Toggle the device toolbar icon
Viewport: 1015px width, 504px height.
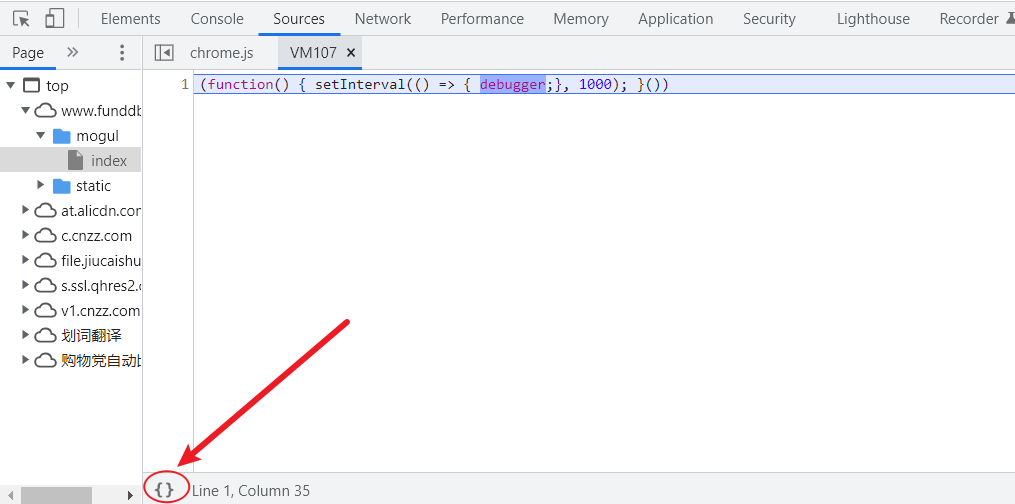[x=54, y=19]
